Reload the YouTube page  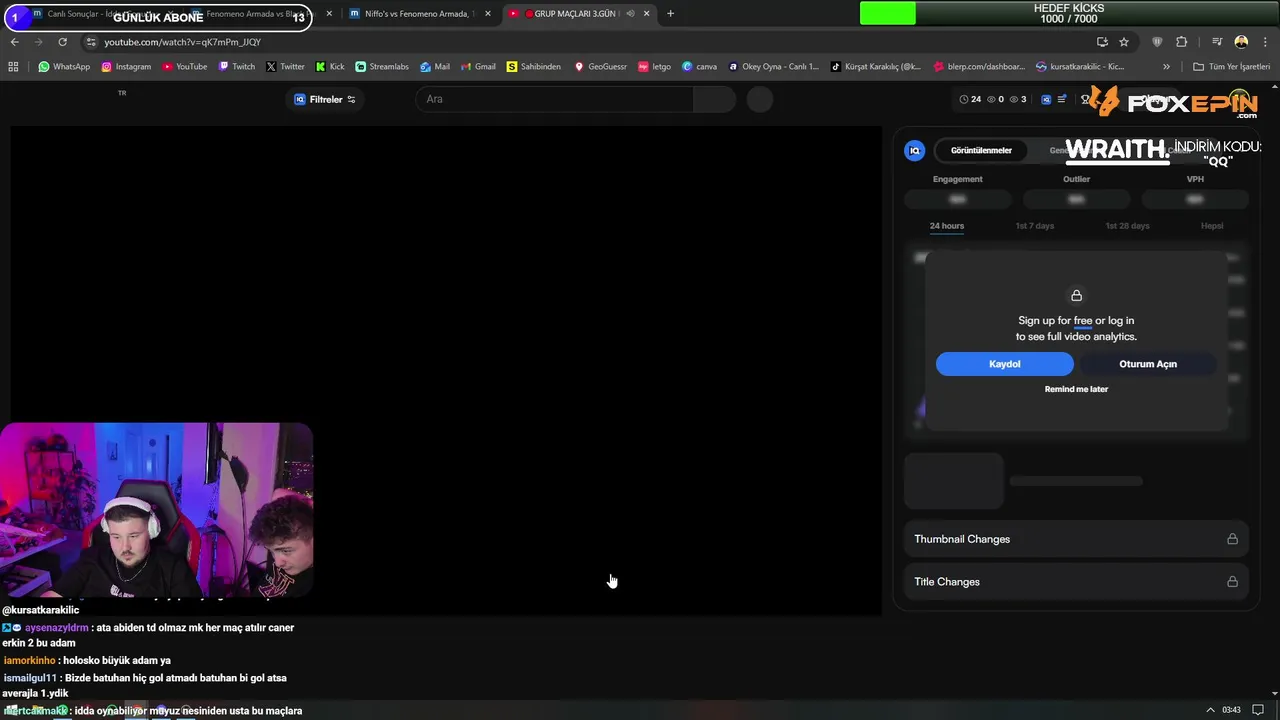pos(62,42)
